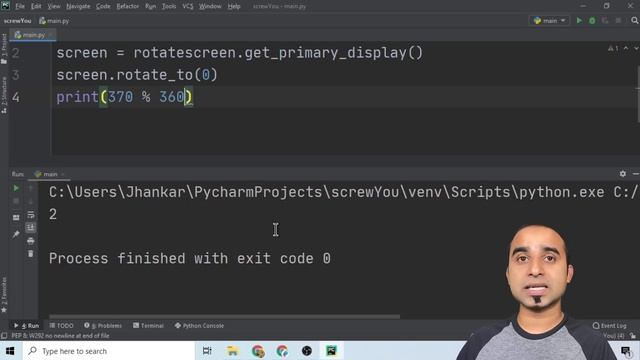Place cursor on line 2 get_primary_display code
This screenshot has width=640, height=360.
(240, 53)
